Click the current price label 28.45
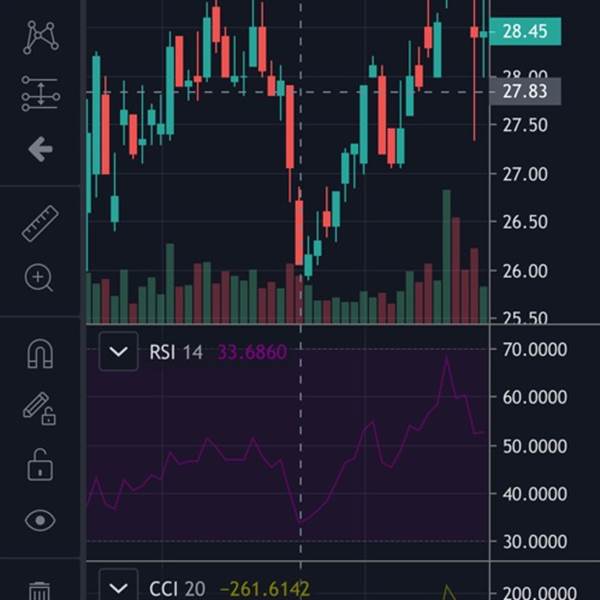Image resolution: width=600 pixels, height=600 pixels. (x=525, y=31)
